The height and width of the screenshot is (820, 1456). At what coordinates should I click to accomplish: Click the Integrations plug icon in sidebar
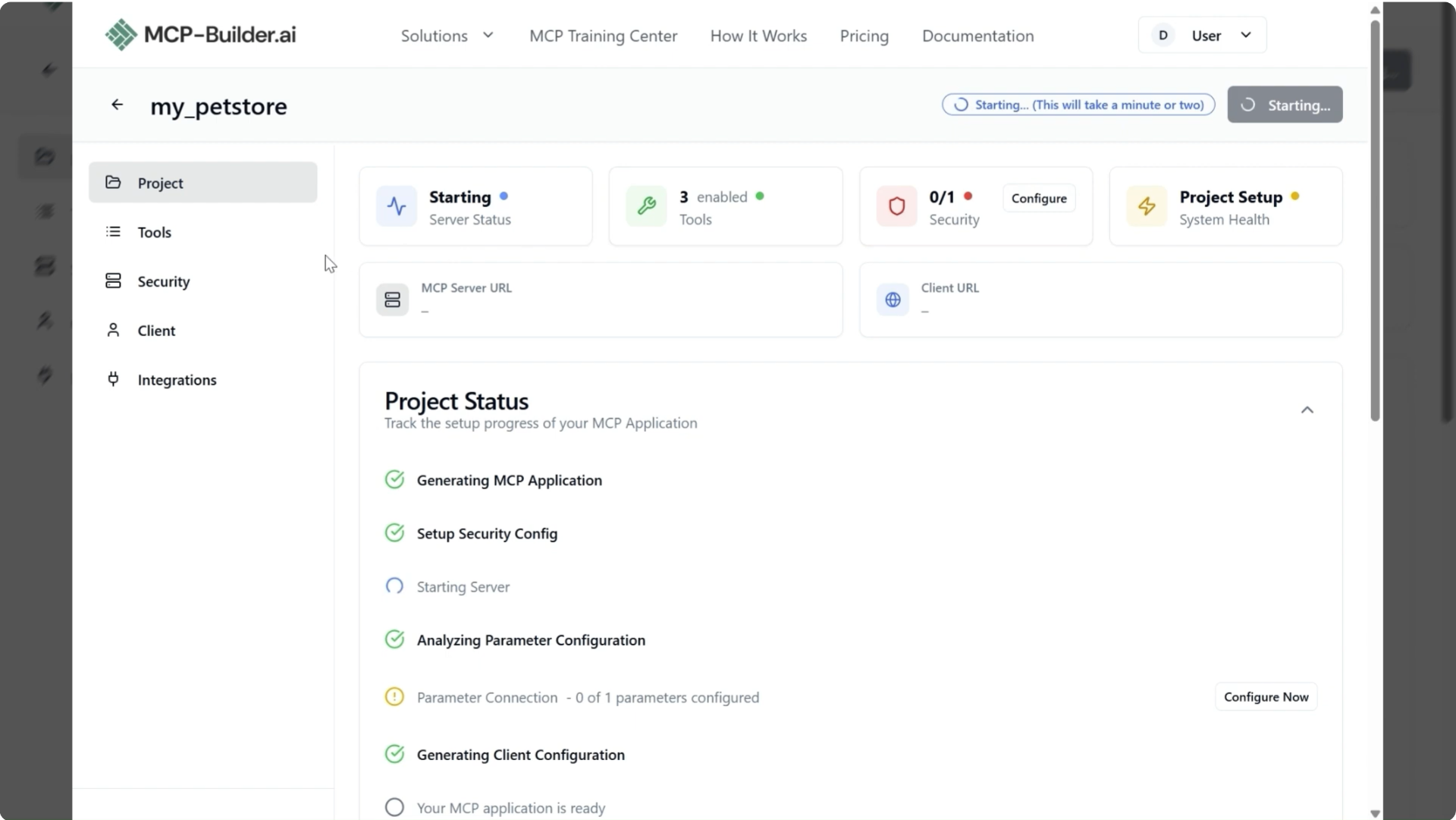click(112, 379)
